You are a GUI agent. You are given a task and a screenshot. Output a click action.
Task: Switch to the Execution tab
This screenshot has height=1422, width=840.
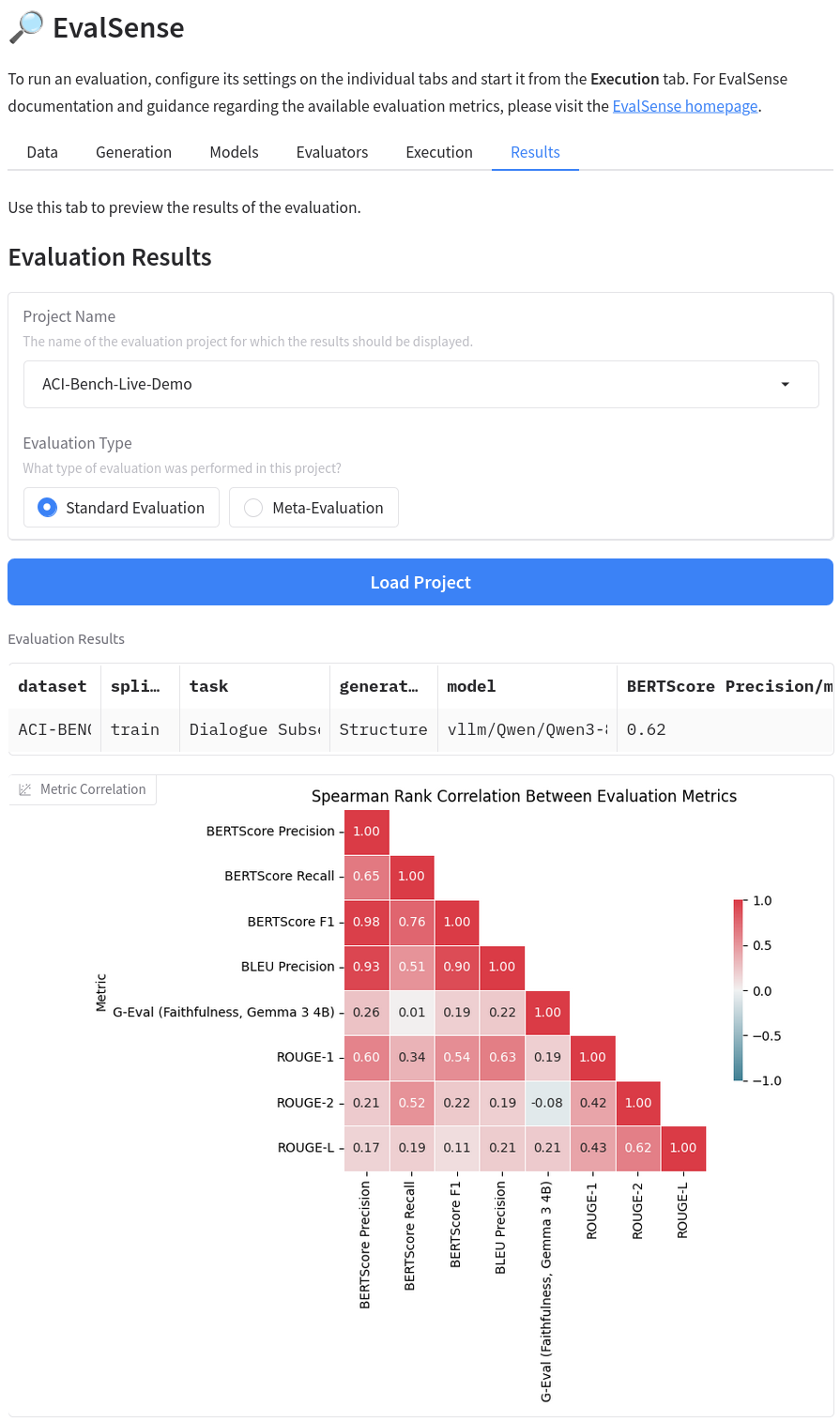tap(439, 152)
